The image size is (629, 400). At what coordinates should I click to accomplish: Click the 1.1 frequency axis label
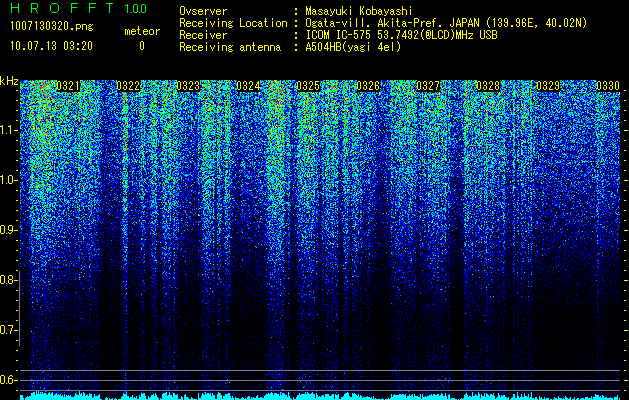click(8, 130)
